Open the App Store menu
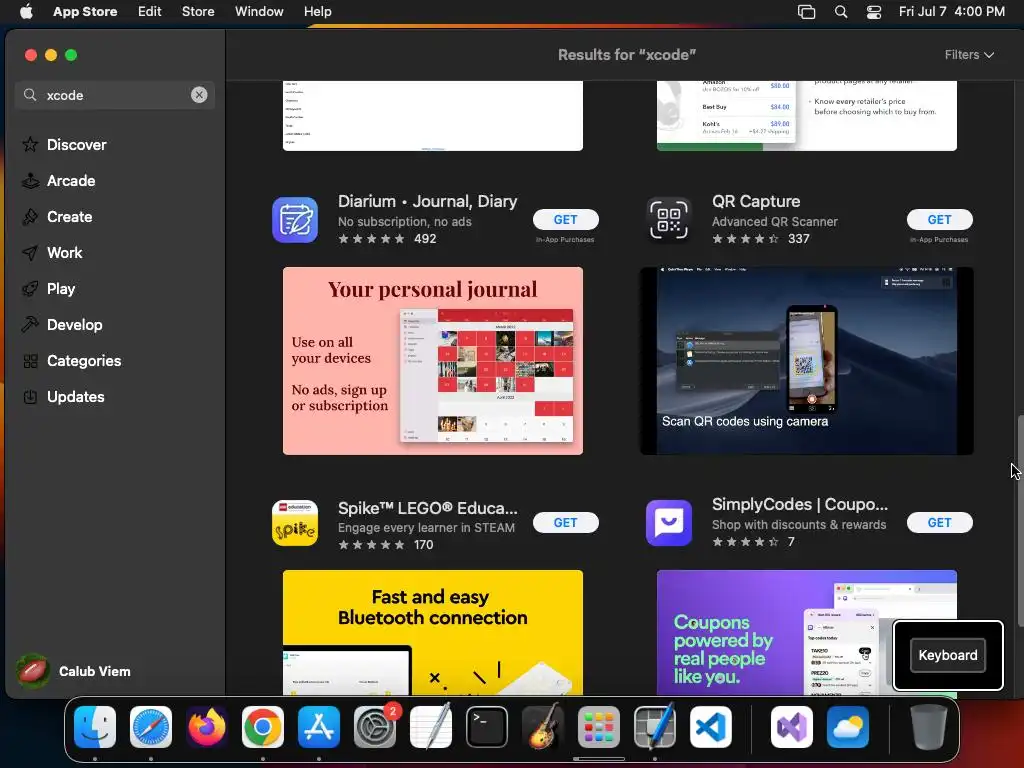This screenshot has width=1024, height=768. [x=85, y=12]
